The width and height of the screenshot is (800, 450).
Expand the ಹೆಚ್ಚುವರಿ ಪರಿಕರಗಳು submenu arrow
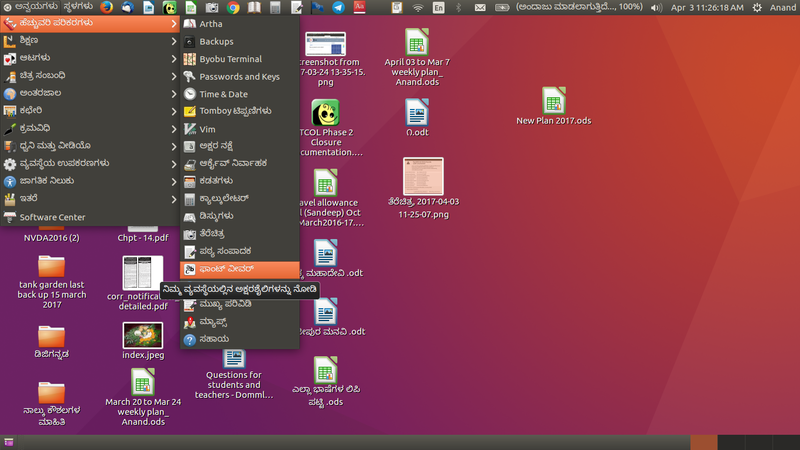(x=173, y=23)
